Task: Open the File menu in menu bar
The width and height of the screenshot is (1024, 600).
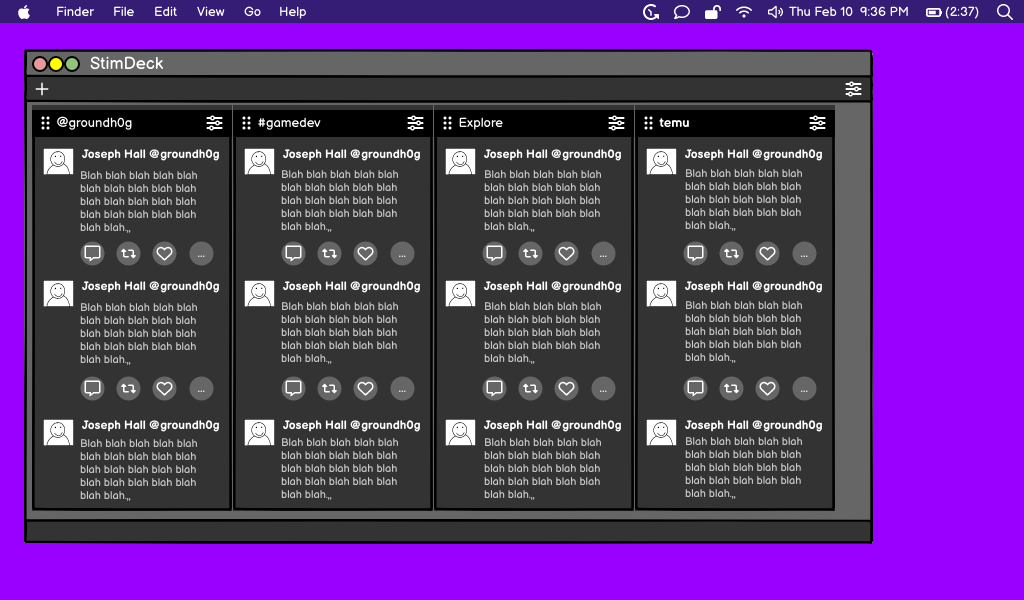Action: point(123,12)
